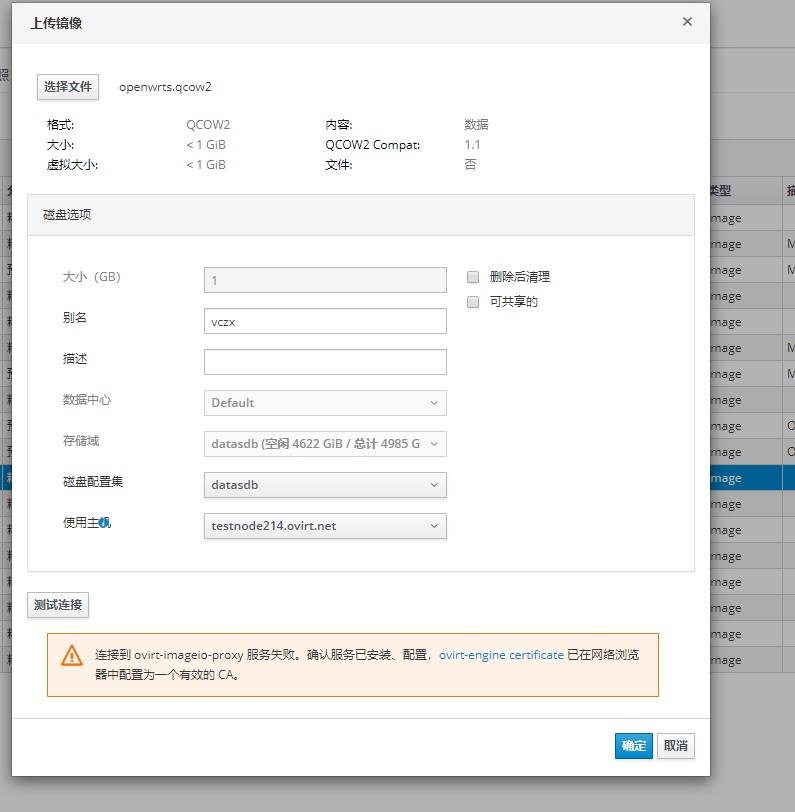Image resolution: width=795 pixels, height=812 pixels.
Task: Click the 选择文件 button
Action: point(68,86)
